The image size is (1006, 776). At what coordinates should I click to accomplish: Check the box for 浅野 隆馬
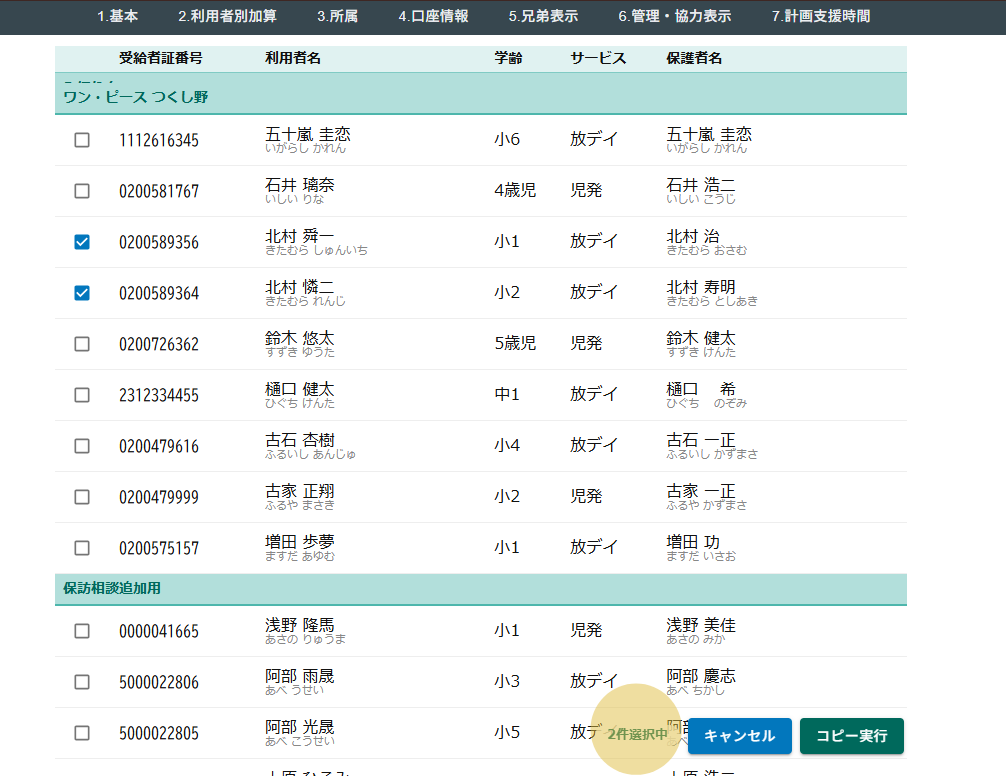[82, 631]
